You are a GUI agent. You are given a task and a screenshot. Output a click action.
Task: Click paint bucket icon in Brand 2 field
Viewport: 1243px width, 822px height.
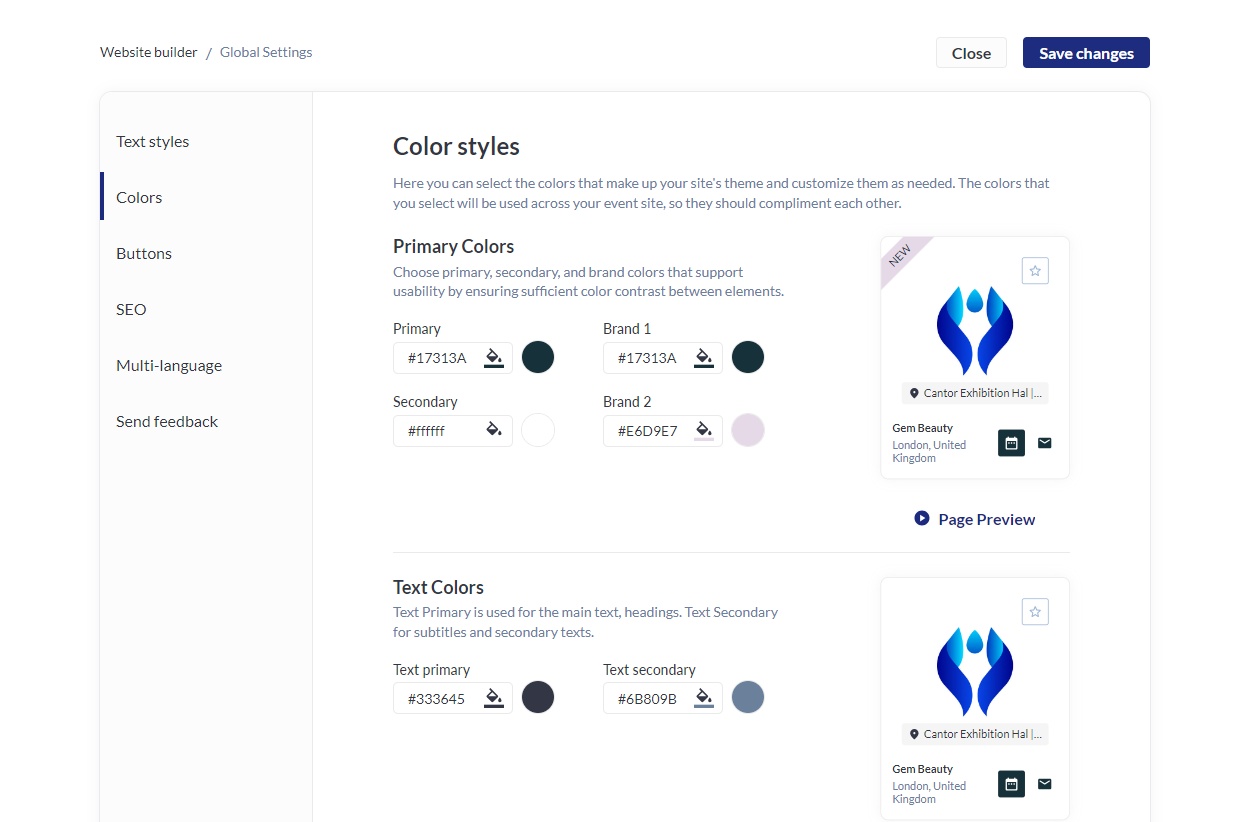point(704,430)
